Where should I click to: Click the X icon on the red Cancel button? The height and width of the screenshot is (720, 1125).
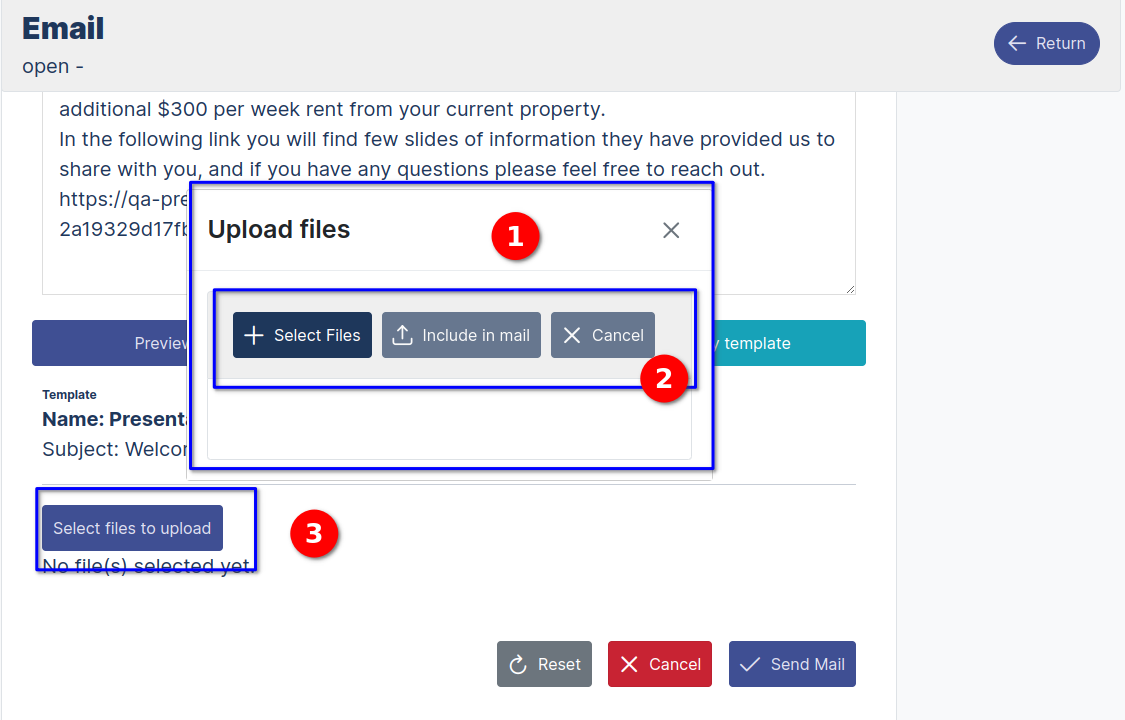(x=630, y=663)
